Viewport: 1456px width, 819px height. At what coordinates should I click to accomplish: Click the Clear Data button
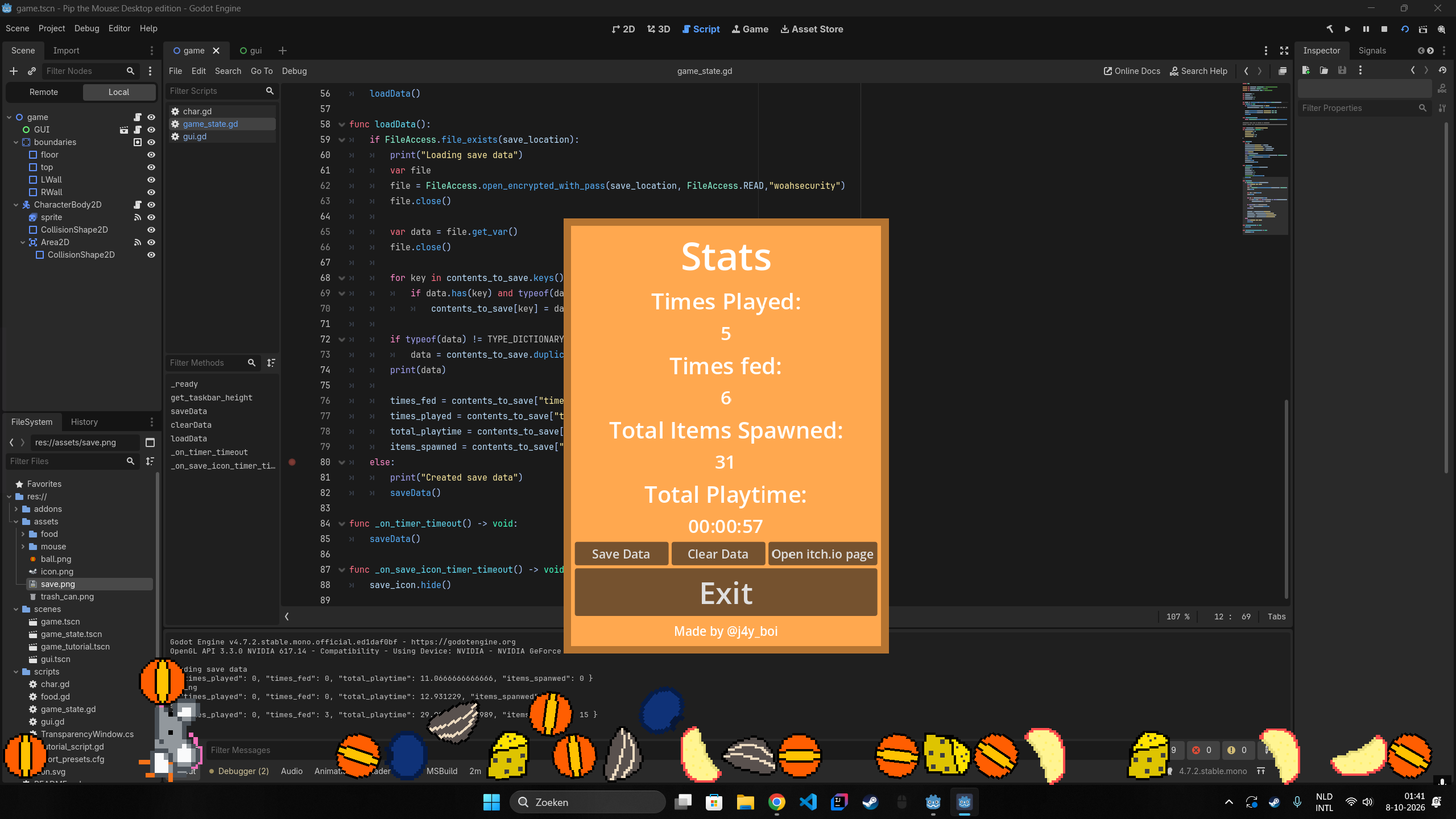(x=718, y=554)
